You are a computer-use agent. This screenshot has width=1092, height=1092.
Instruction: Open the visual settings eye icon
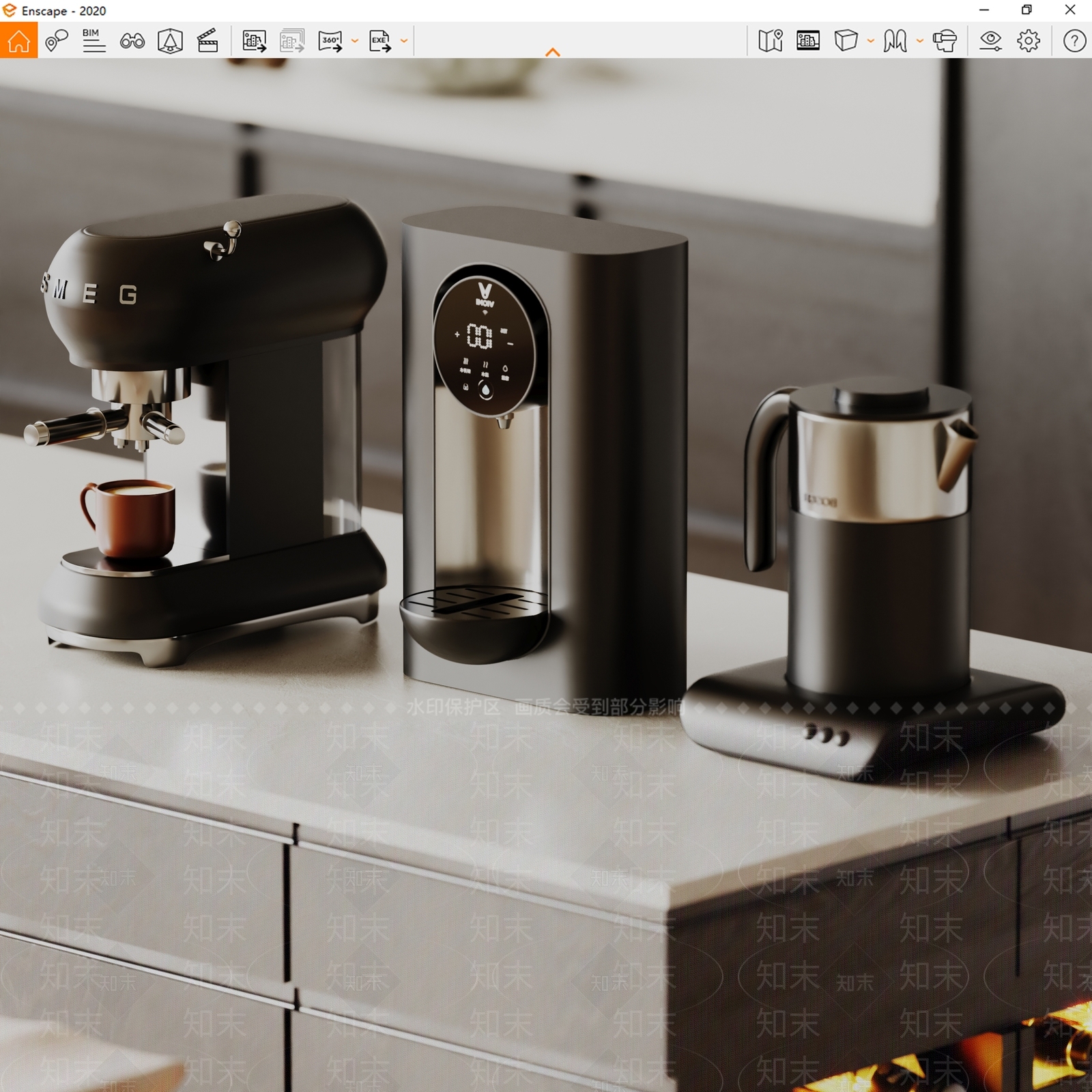pos(990,41)
